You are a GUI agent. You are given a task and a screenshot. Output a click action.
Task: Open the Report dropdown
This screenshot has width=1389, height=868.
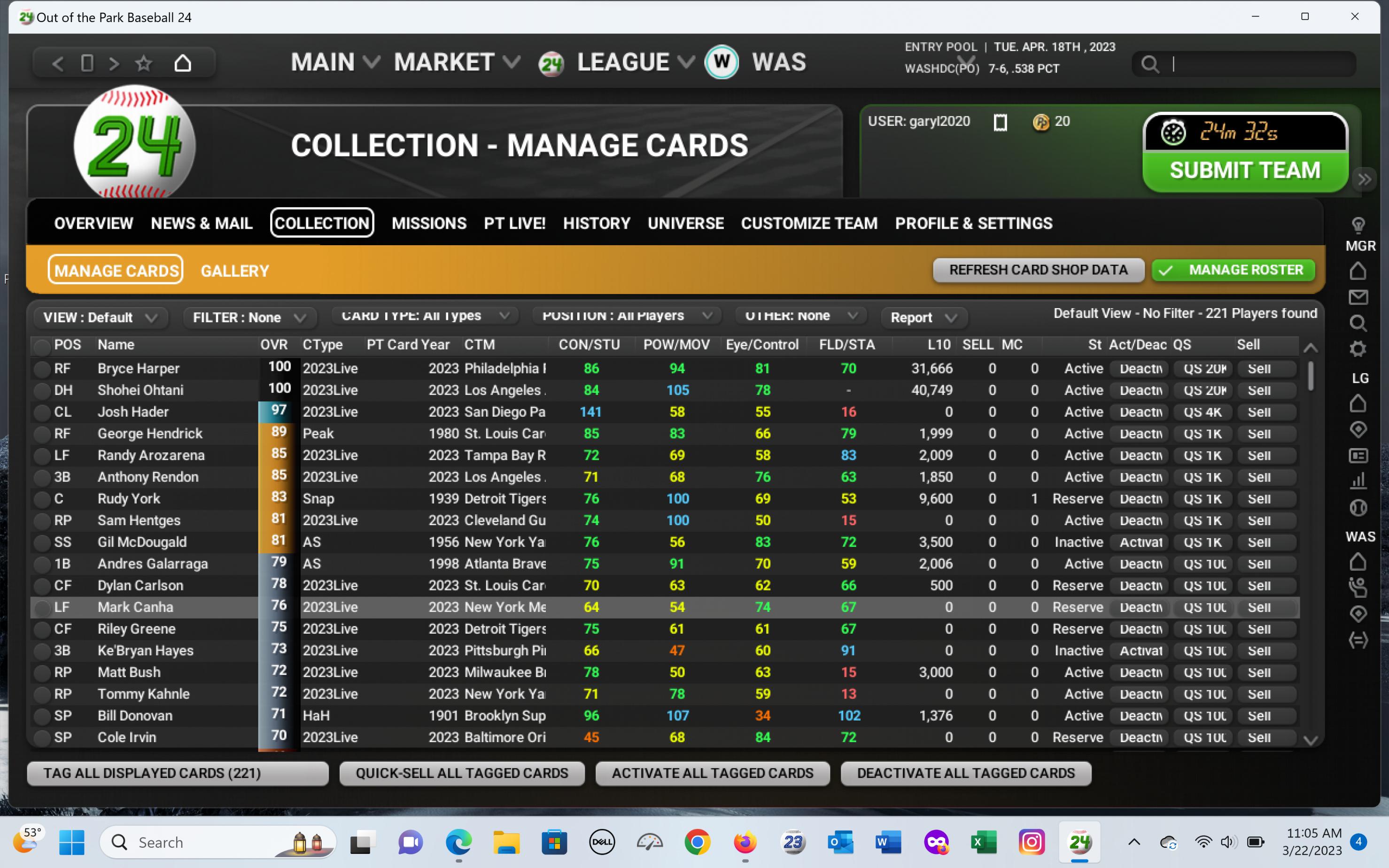pos(924,318)
